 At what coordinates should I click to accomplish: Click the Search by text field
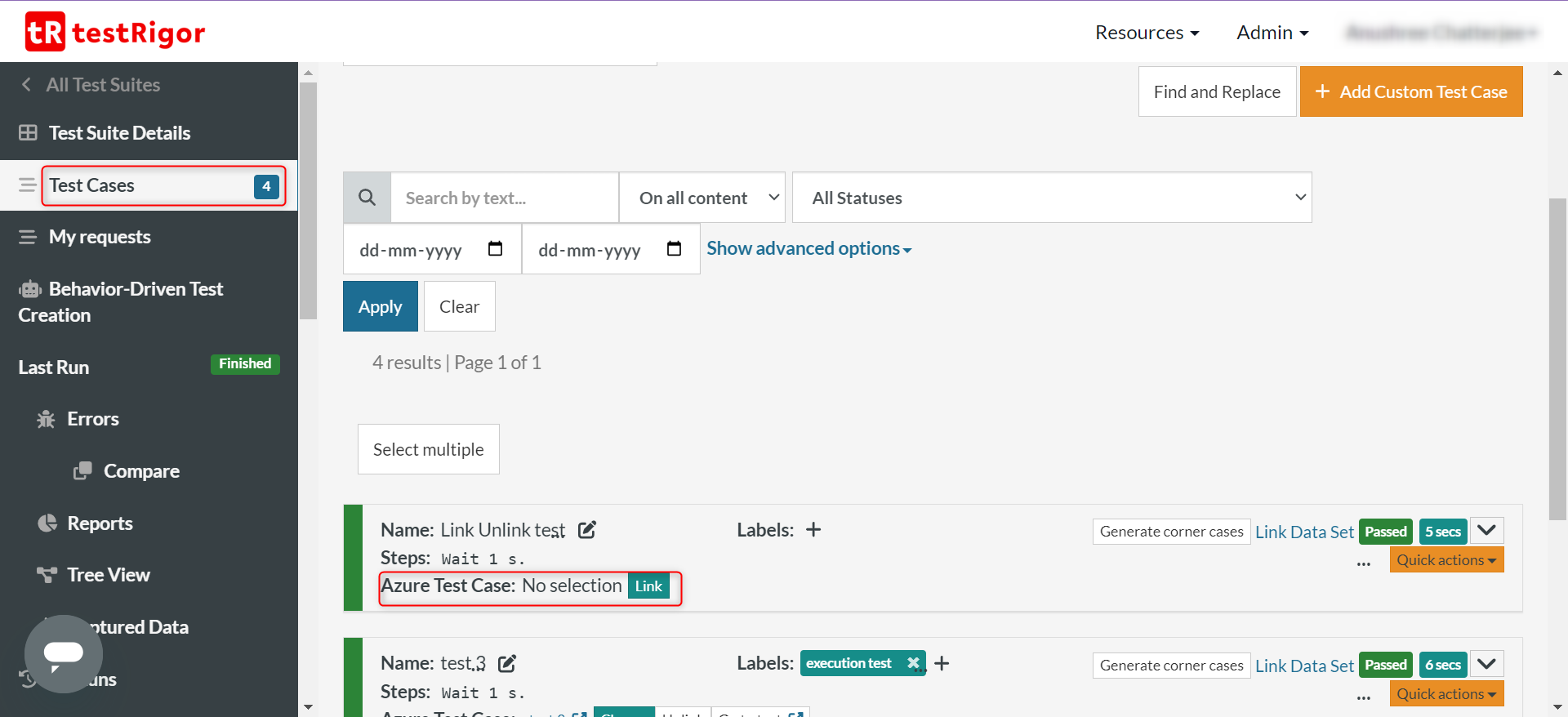(x=505, y=198)
